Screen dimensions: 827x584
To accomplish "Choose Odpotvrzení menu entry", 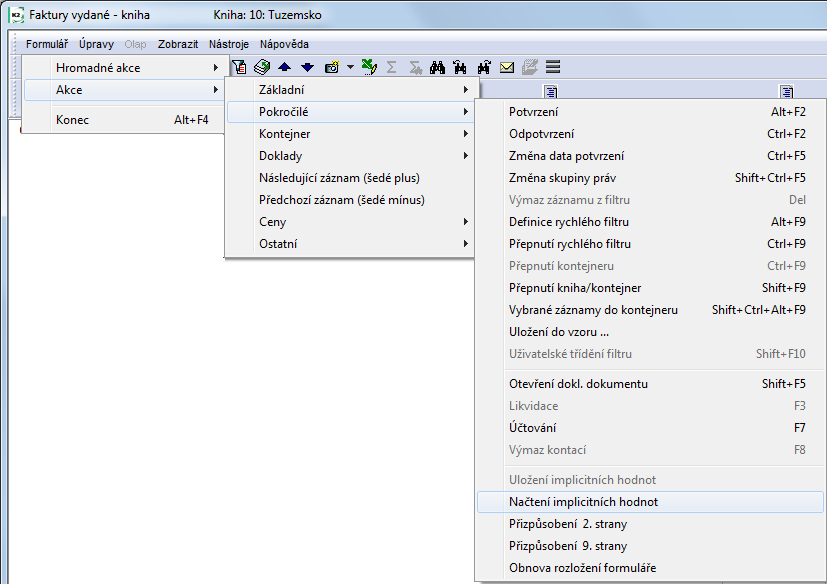I will pyautogui.click(x=650, y=134).
